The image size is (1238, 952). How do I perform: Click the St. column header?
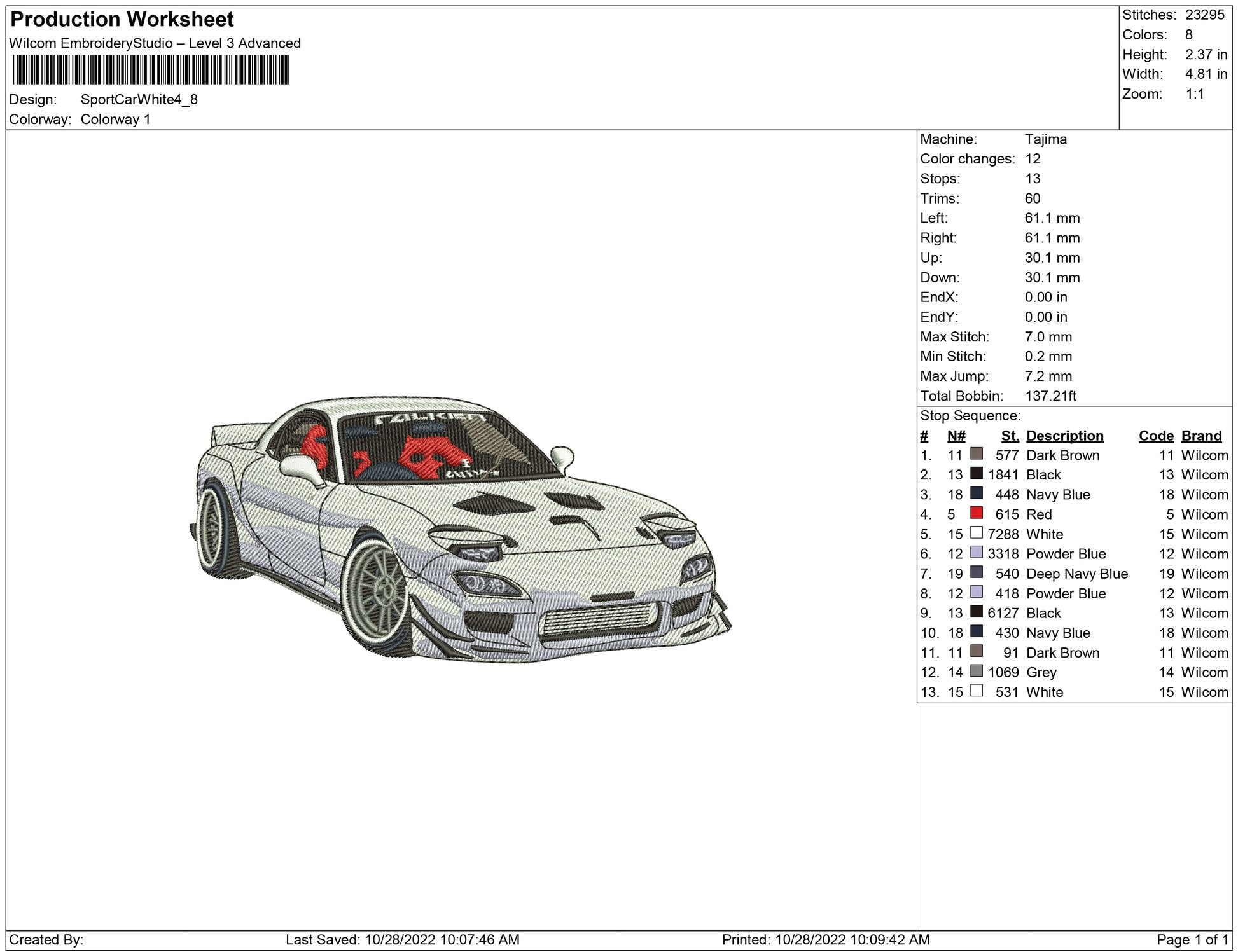pos(1010,436)
